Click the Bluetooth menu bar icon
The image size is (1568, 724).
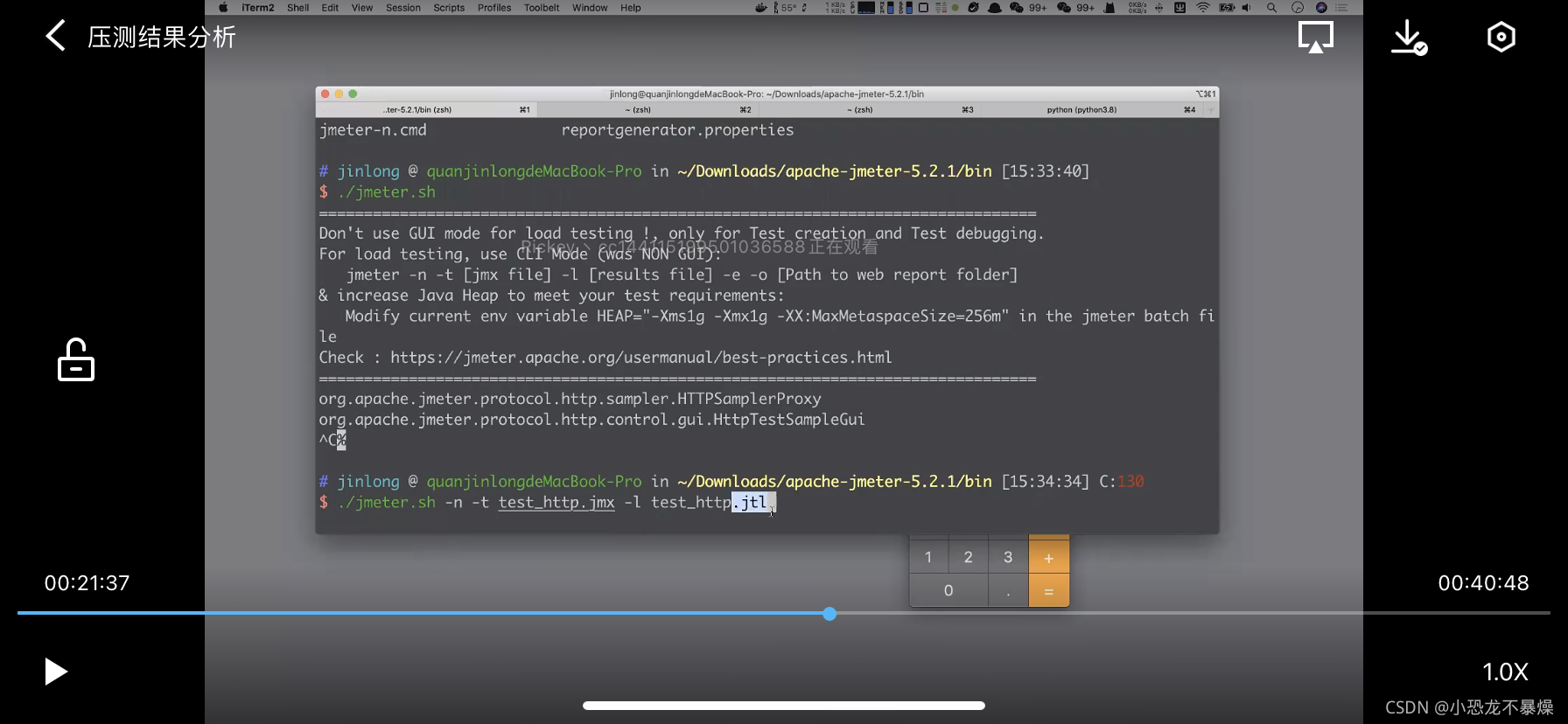click(x=1158, y=8)
